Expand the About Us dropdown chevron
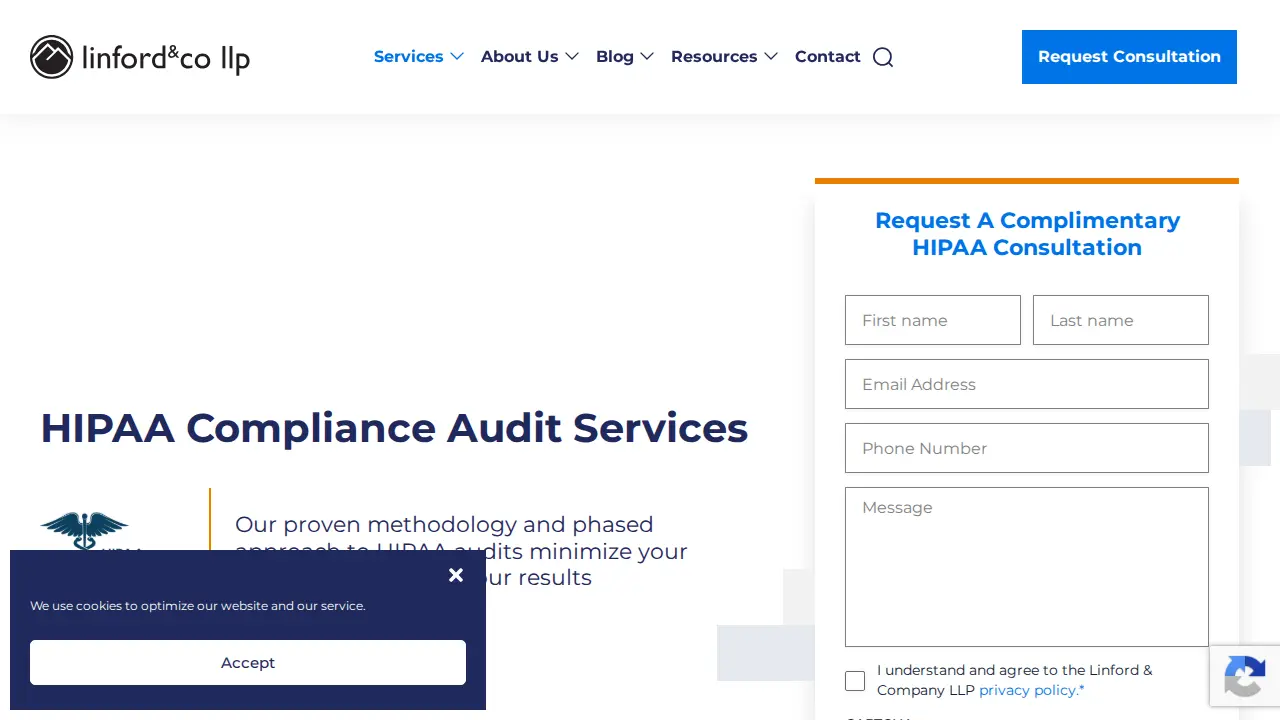 point(572,57)
